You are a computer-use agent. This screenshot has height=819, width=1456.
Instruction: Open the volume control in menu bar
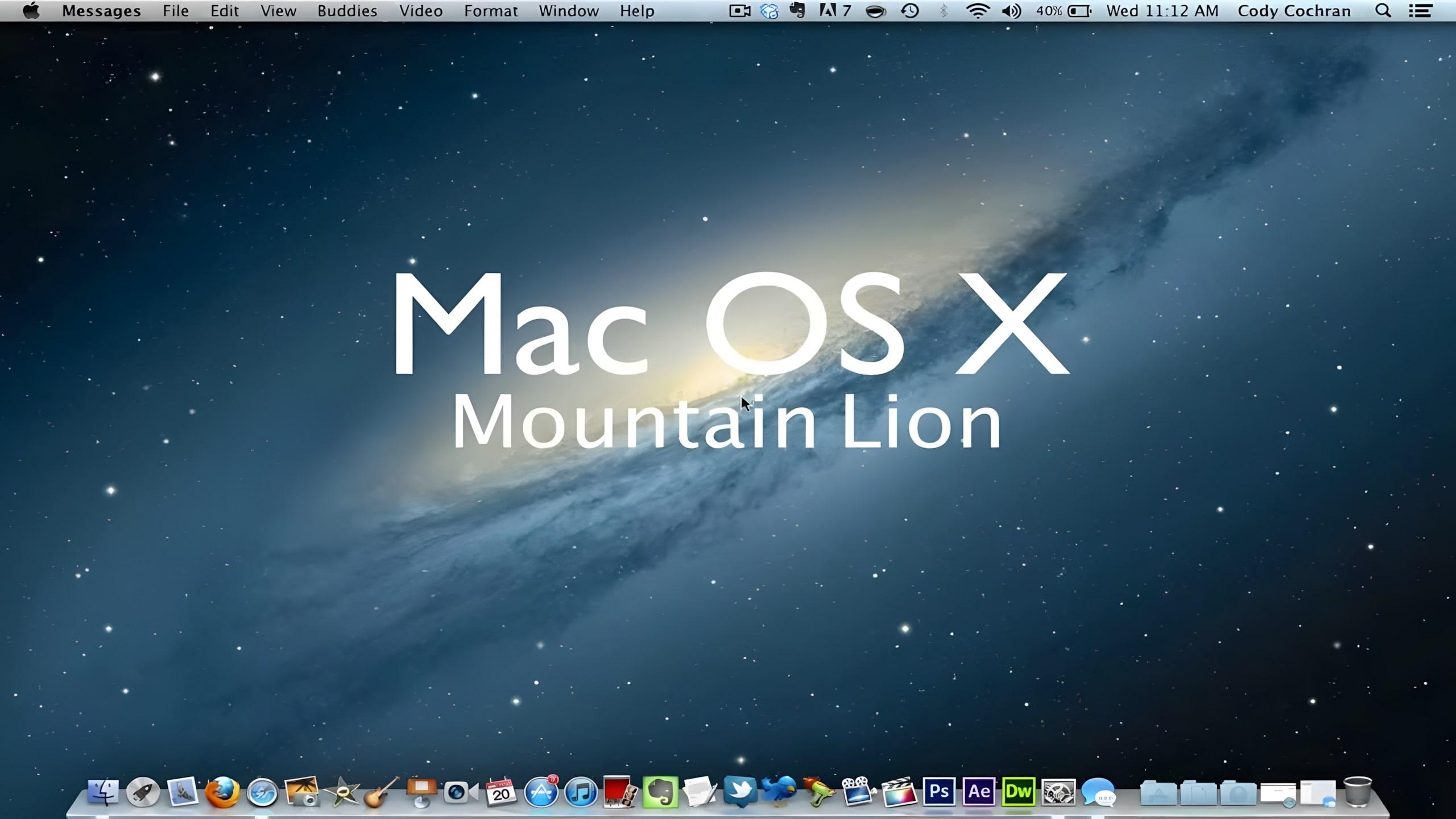pyautogui.click(x=1012, y=11)
